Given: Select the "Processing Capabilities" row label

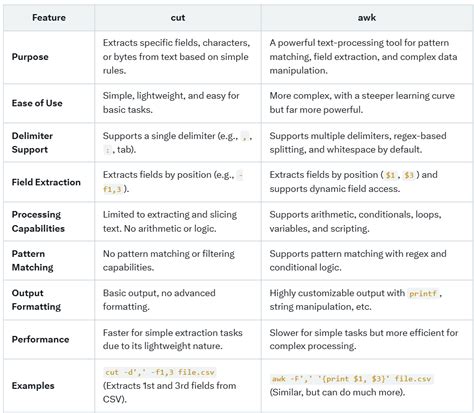Looking at the screenshot, I should 38,221.
